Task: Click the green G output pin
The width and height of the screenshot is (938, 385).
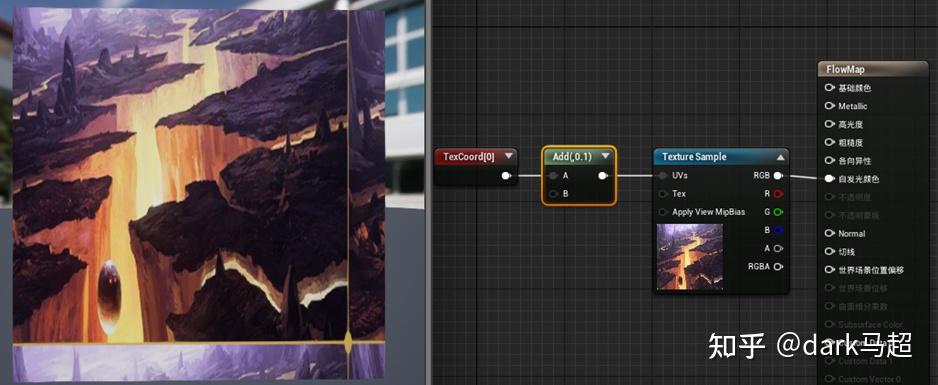Action: click(778, 212)
